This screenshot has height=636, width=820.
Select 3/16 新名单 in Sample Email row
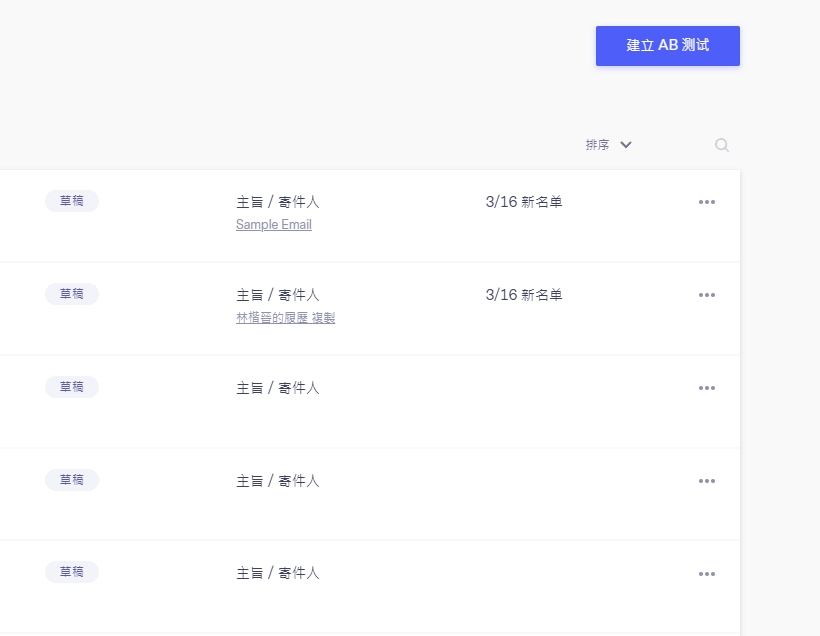523,202
